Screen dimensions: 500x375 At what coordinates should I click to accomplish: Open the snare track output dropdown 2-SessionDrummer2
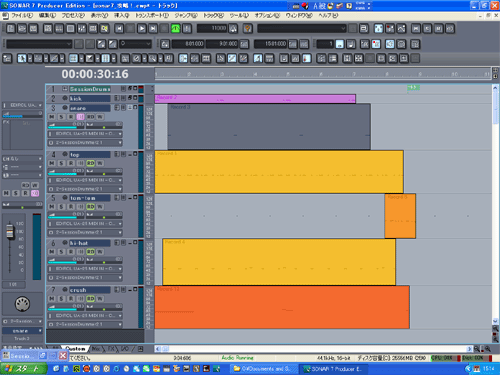click(x=85, y=143)
